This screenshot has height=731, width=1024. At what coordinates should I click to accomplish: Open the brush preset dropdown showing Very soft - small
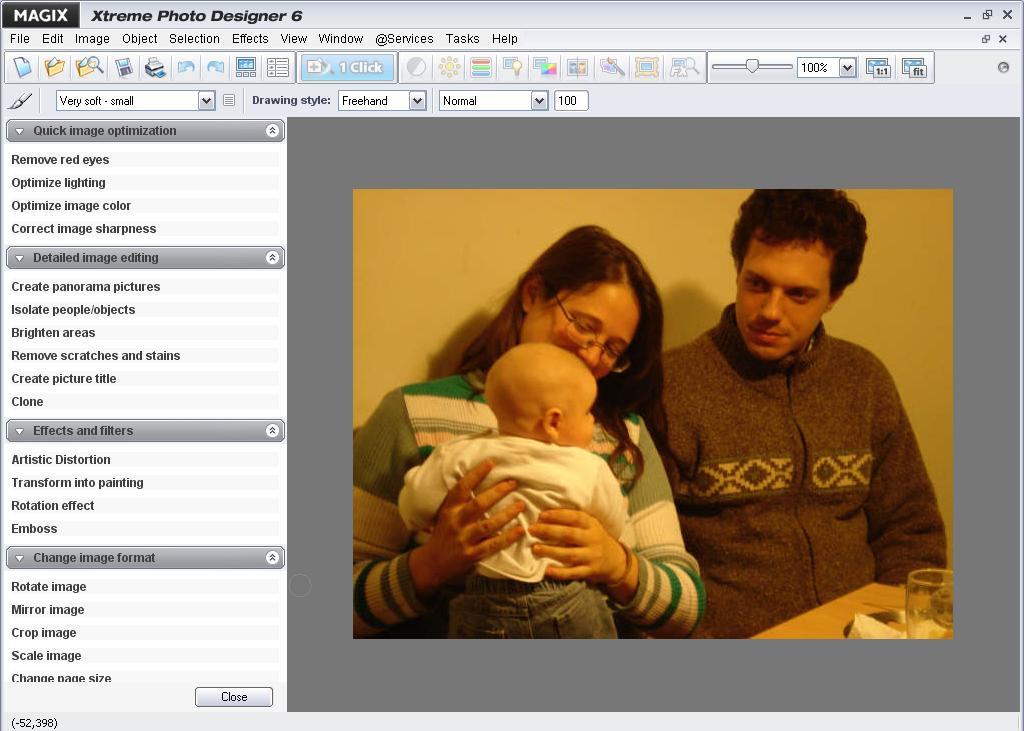[x=206, y=100]
